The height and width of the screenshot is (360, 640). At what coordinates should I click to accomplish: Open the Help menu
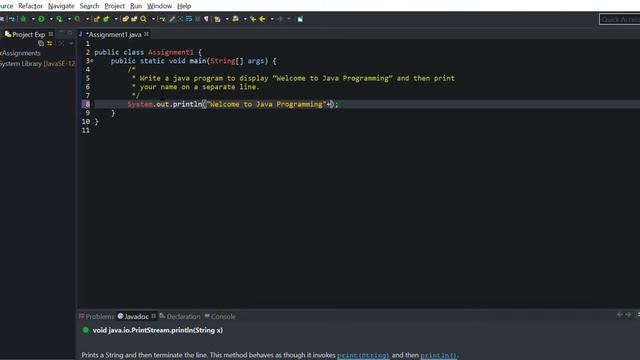184,6
